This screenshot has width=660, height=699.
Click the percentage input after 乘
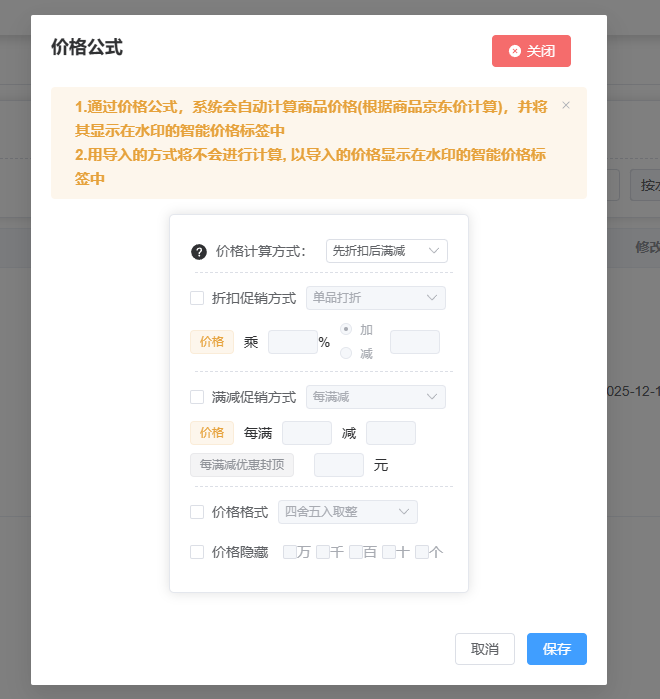(292, 342)
